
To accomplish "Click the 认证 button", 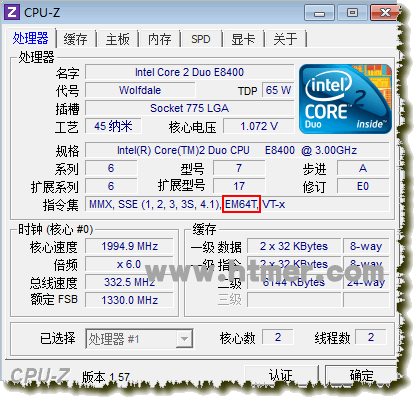I will click(281, 375).
